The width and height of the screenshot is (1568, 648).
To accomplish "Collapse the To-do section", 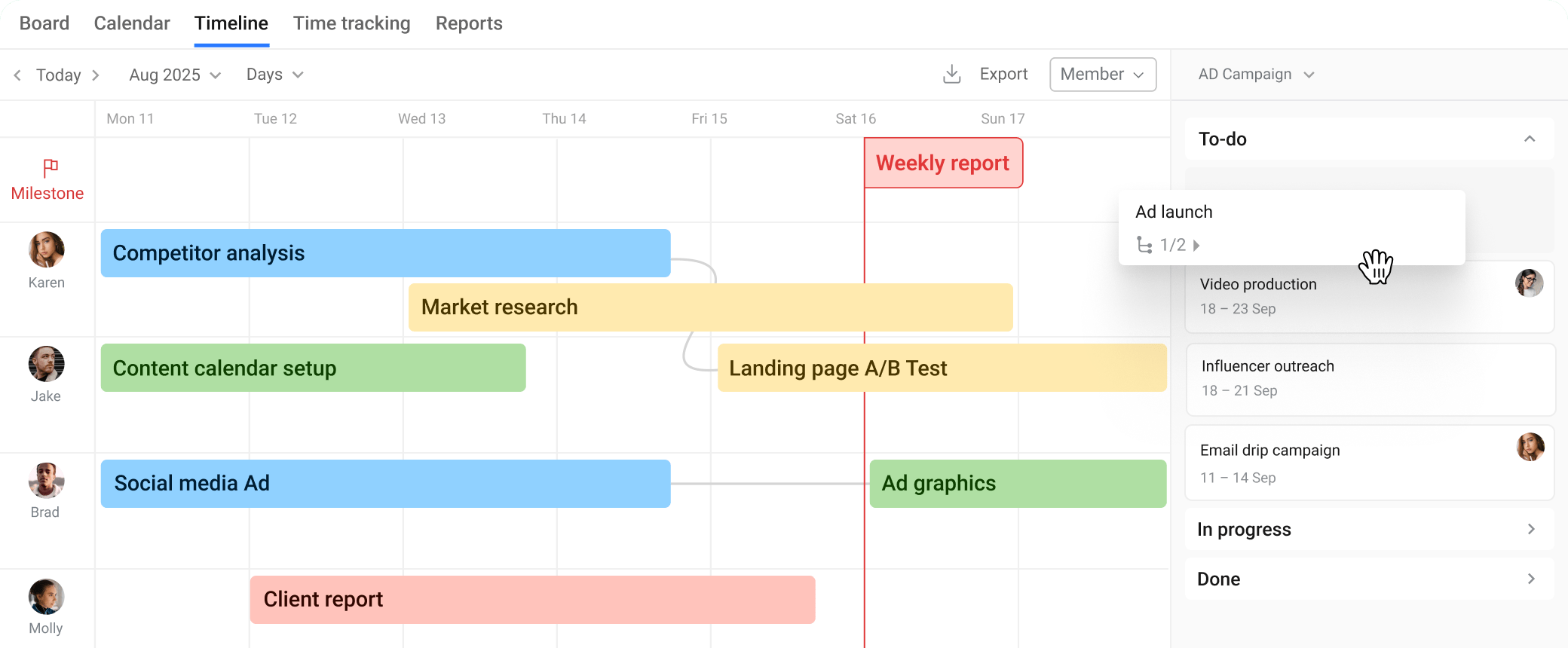I will click(1530, 139).
